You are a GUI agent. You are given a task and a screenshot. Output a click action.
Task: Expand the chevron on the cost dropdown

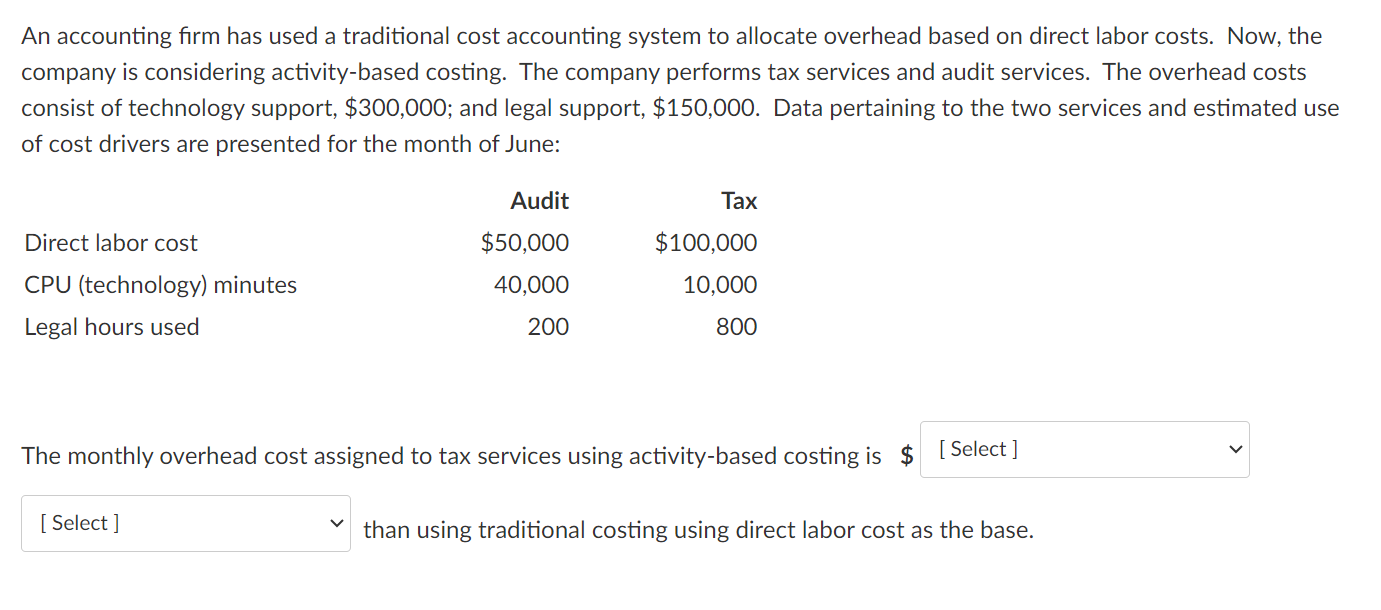pyautogui.click(x=1236, y=450)
